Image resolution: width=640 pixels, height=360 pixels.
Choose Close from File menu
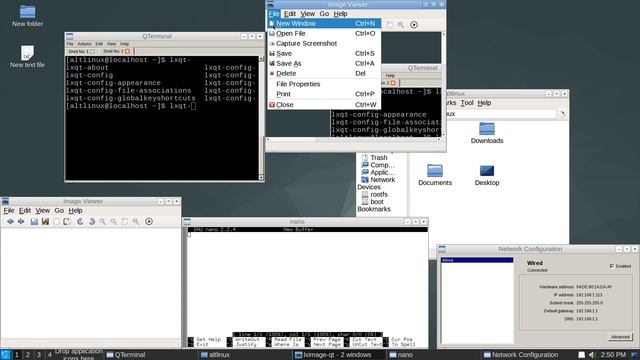(x=324, y=105)
